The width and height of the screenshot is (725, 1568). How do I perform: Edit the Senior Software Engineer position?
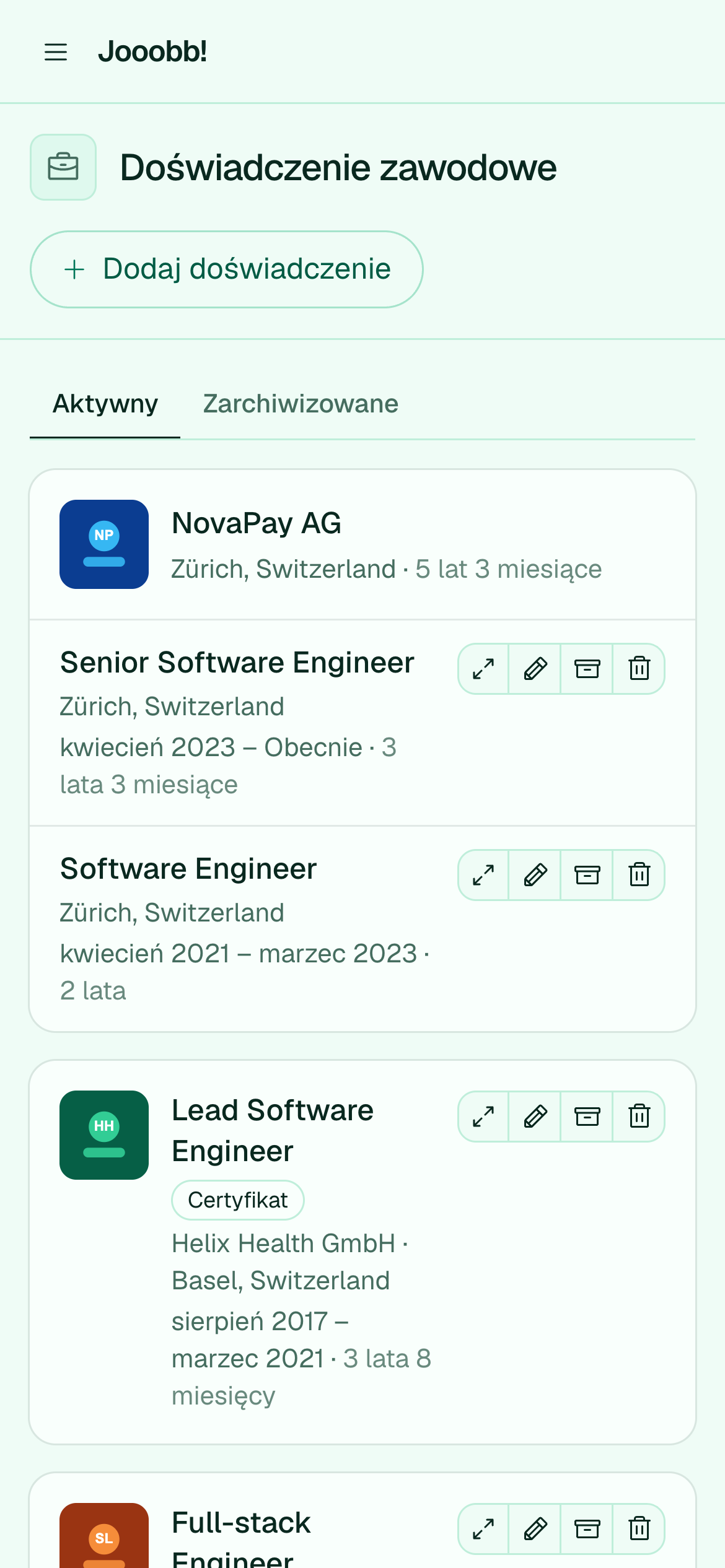(535, 669)
